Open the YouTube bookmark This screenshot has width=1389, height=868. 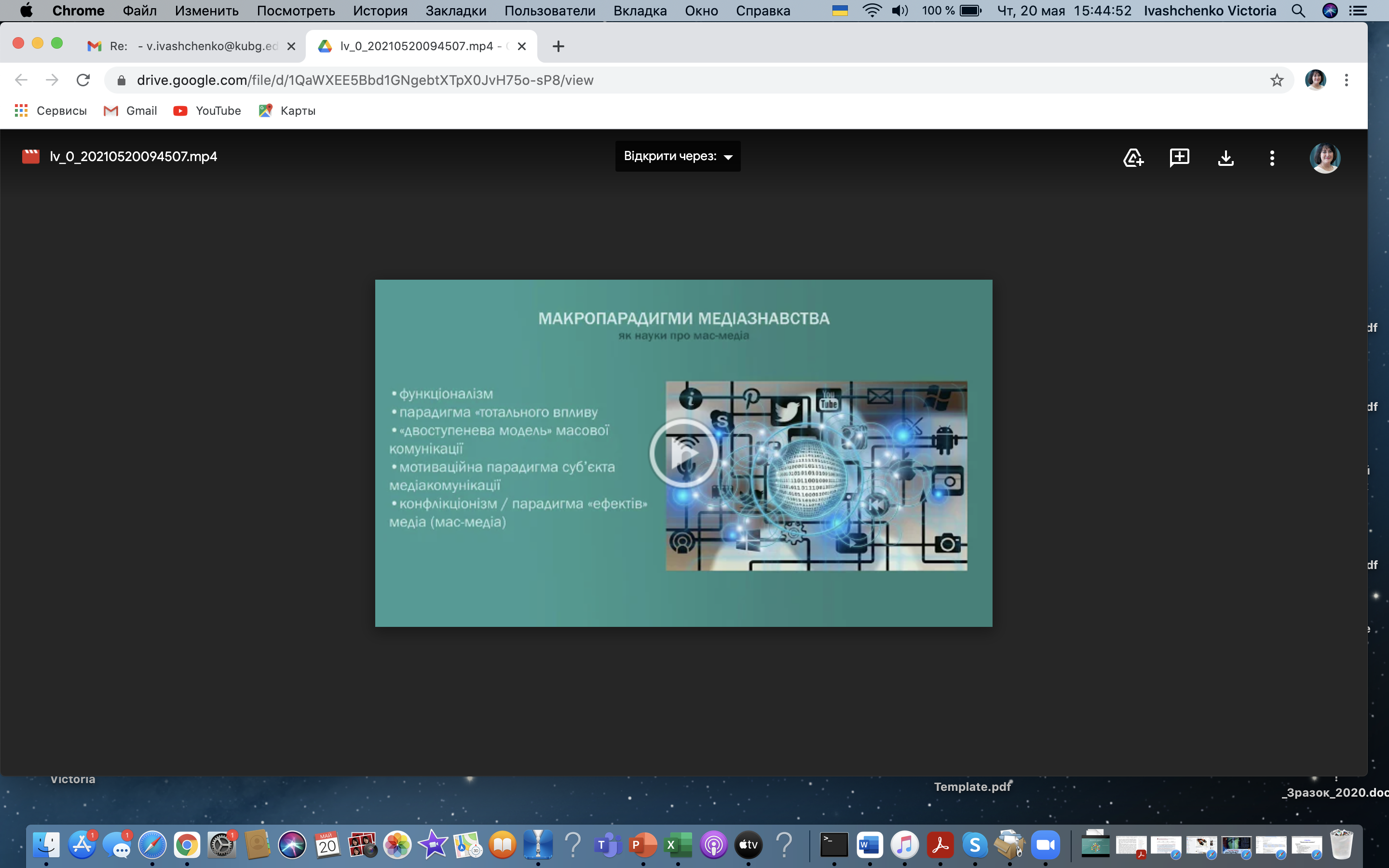[207, 111]
